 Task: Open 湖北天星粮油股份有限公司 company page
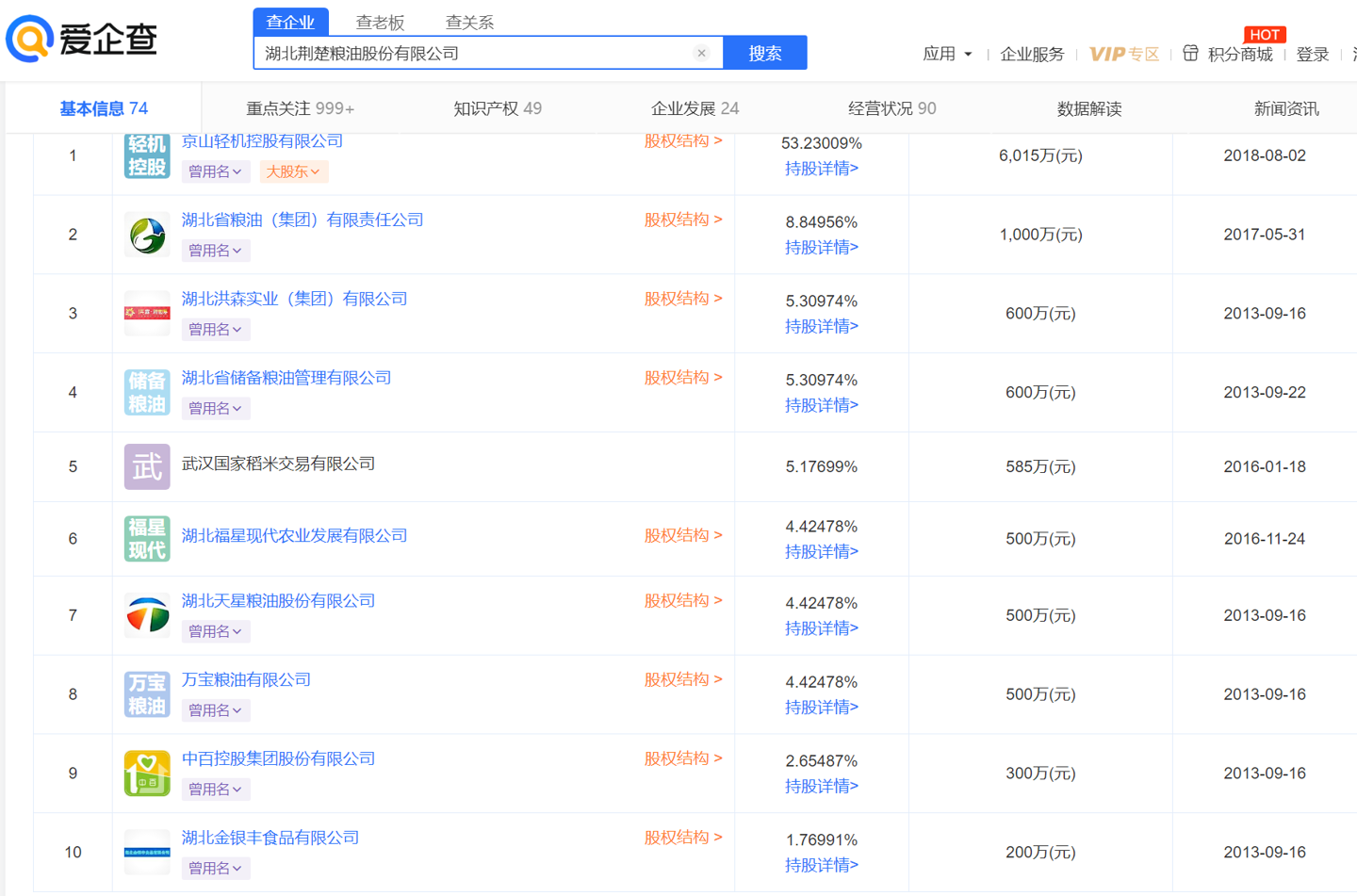tap(278, 600)
